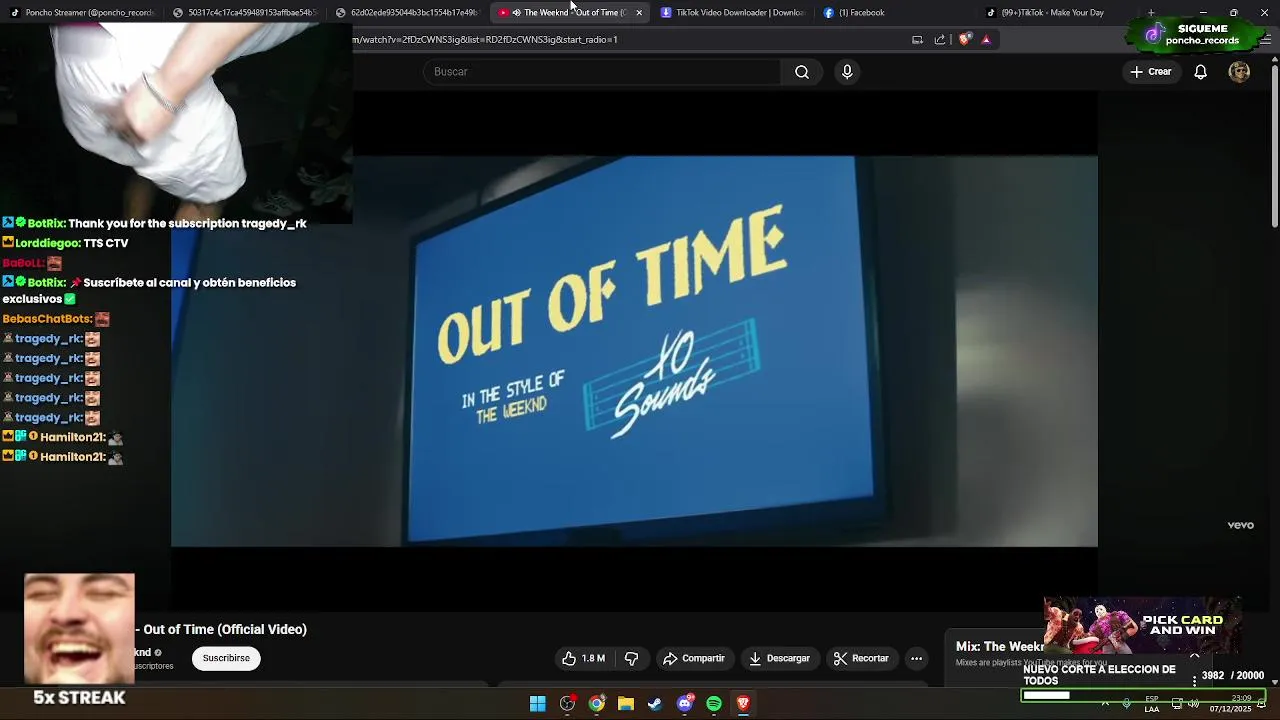Open Google Chrome from the taskbar

[597, 704]
